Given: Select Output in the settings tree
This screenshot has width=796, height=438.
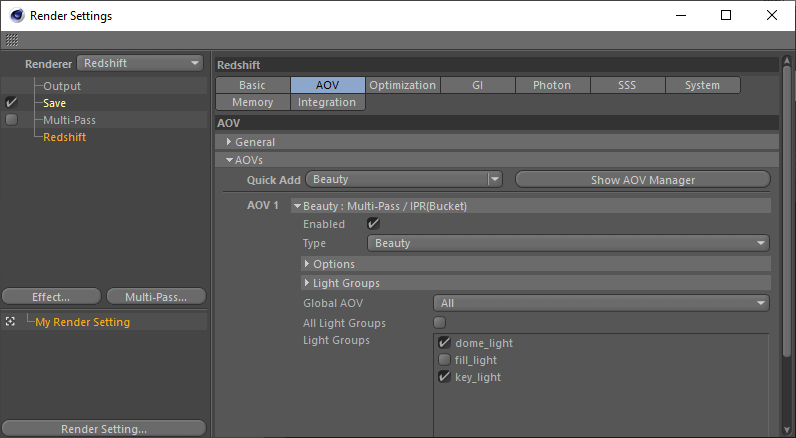Looking at the screenshot, I should click(62, 86).
